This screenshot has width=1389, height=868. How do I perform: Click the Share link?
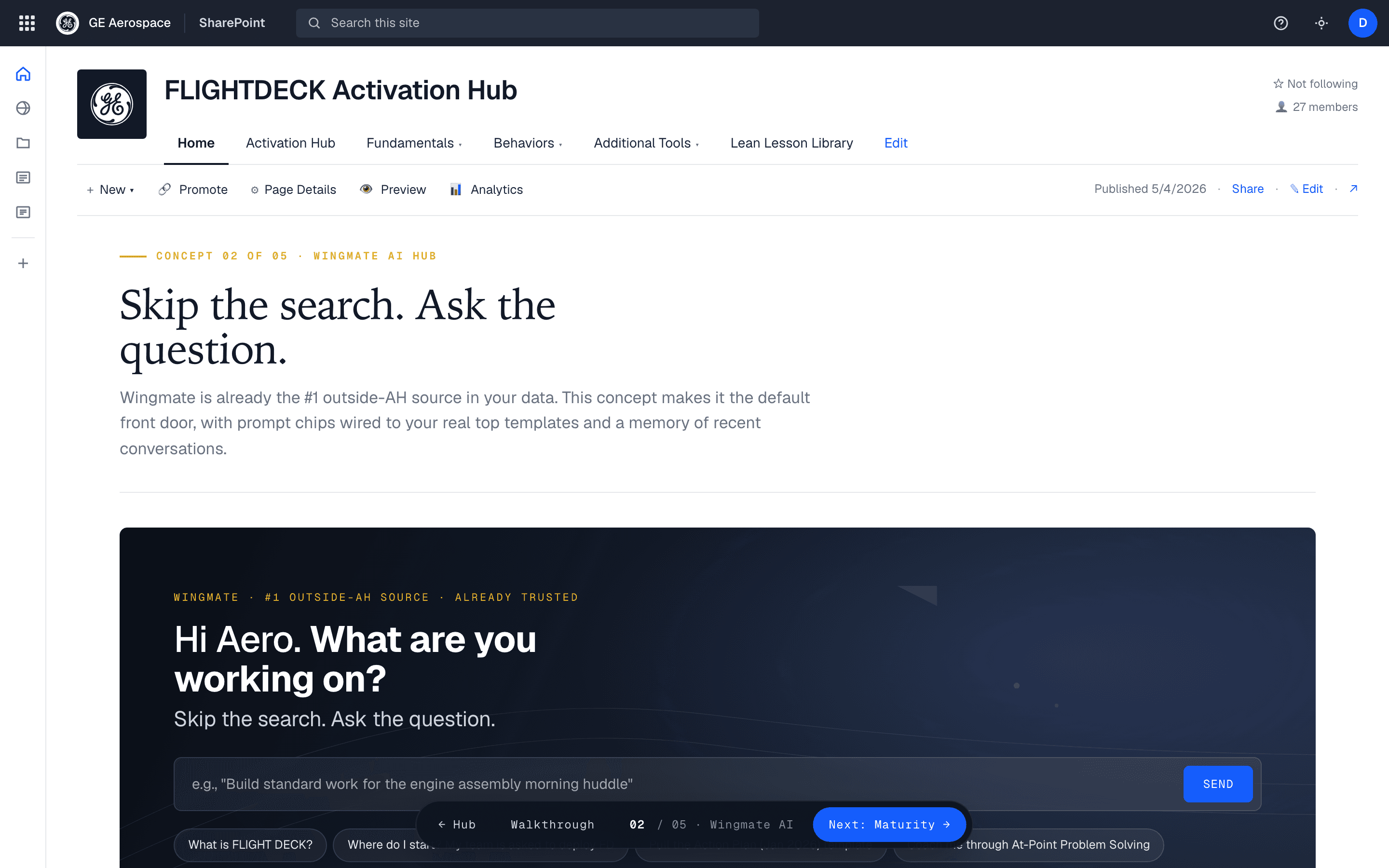pos(1247,189)
